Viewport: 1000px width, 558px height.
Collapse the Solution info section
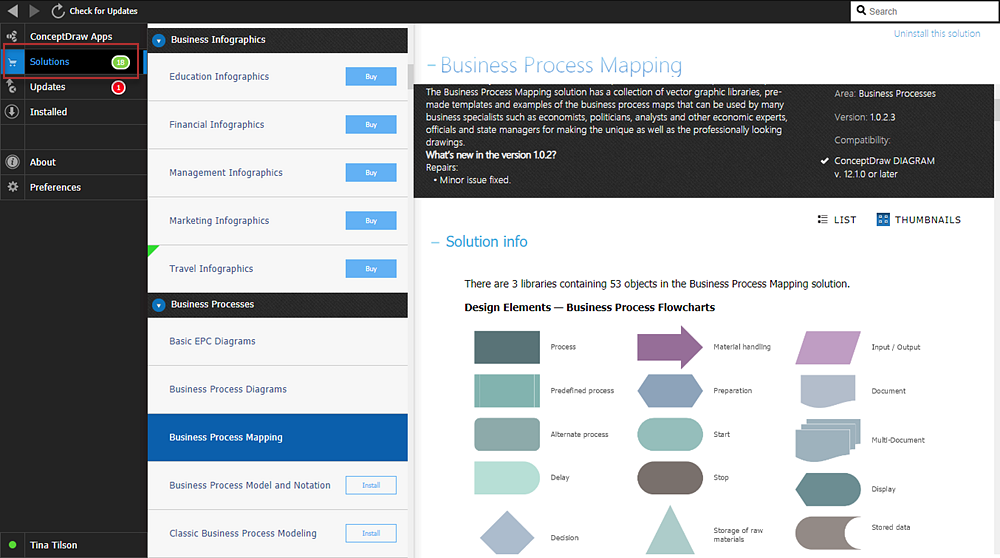pos(435,242)
